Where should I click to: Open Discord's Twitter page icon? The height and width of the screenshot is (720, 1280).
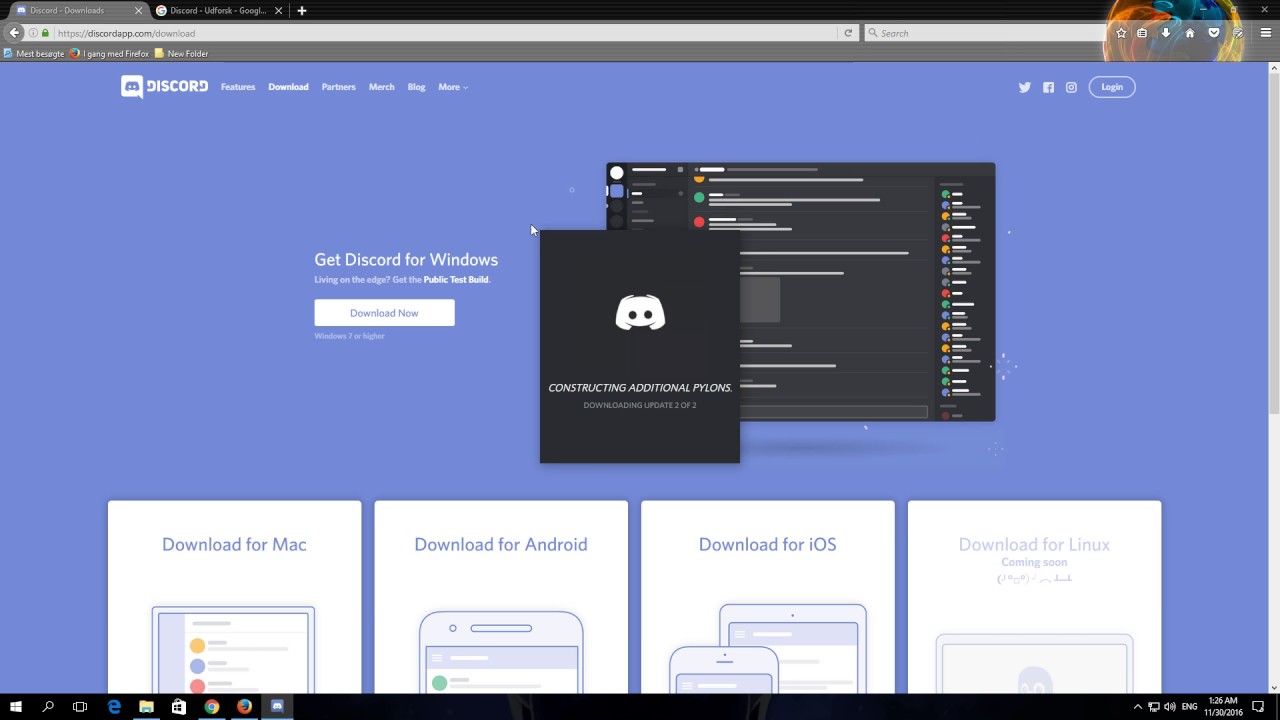(x=1024, y=87)
